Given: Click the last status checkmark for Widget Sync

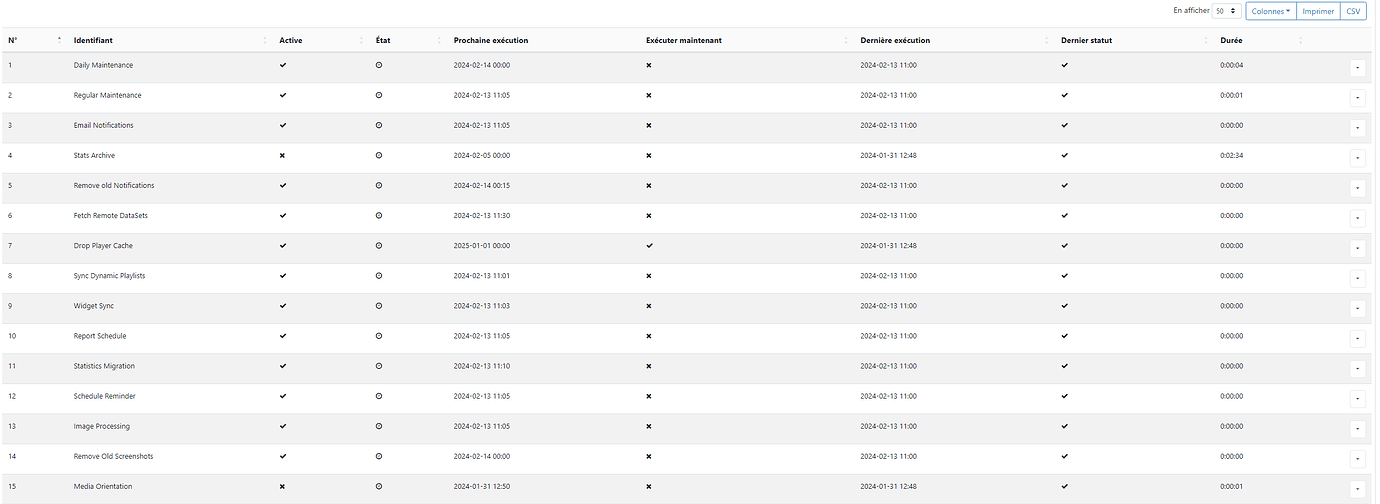Looking at the screenshot, I should coord(1064,306).
